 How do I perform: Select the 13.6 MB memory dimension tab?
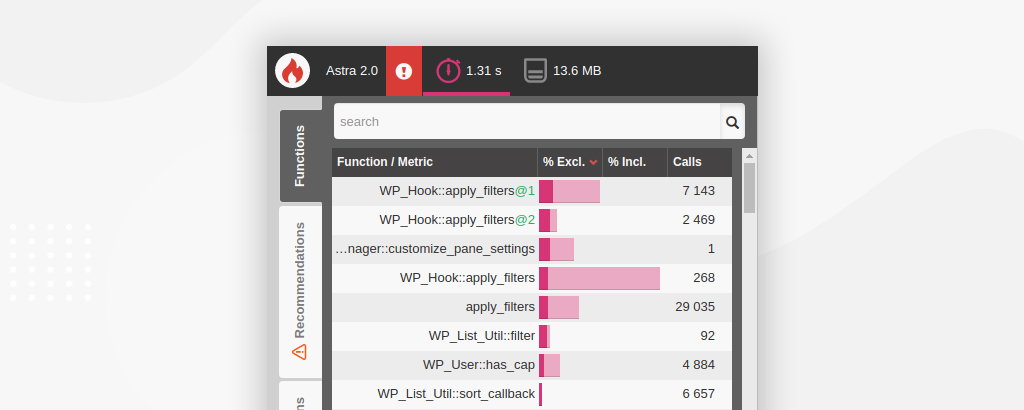562,71
